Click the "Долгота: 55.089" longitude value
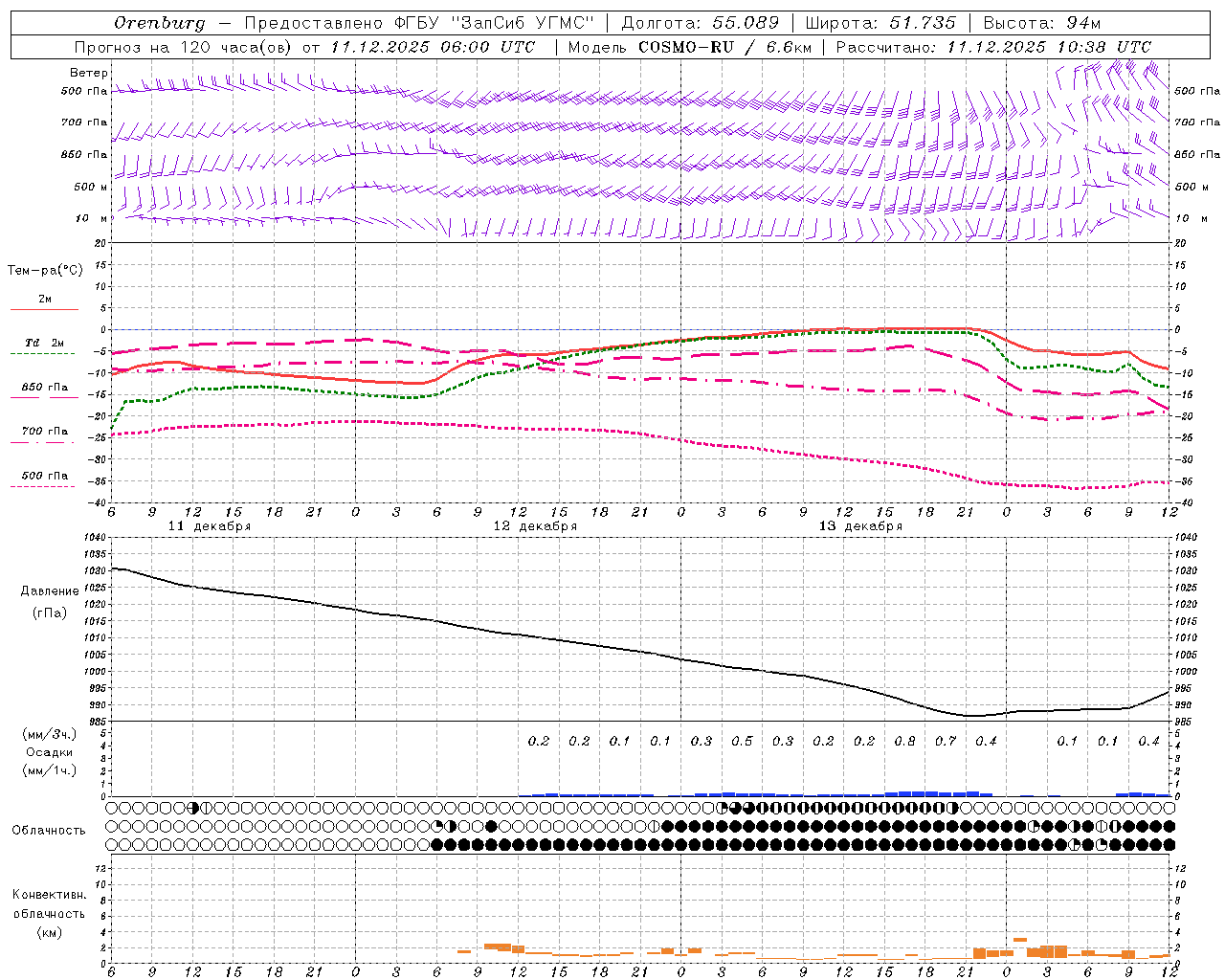 pos(701,23)
